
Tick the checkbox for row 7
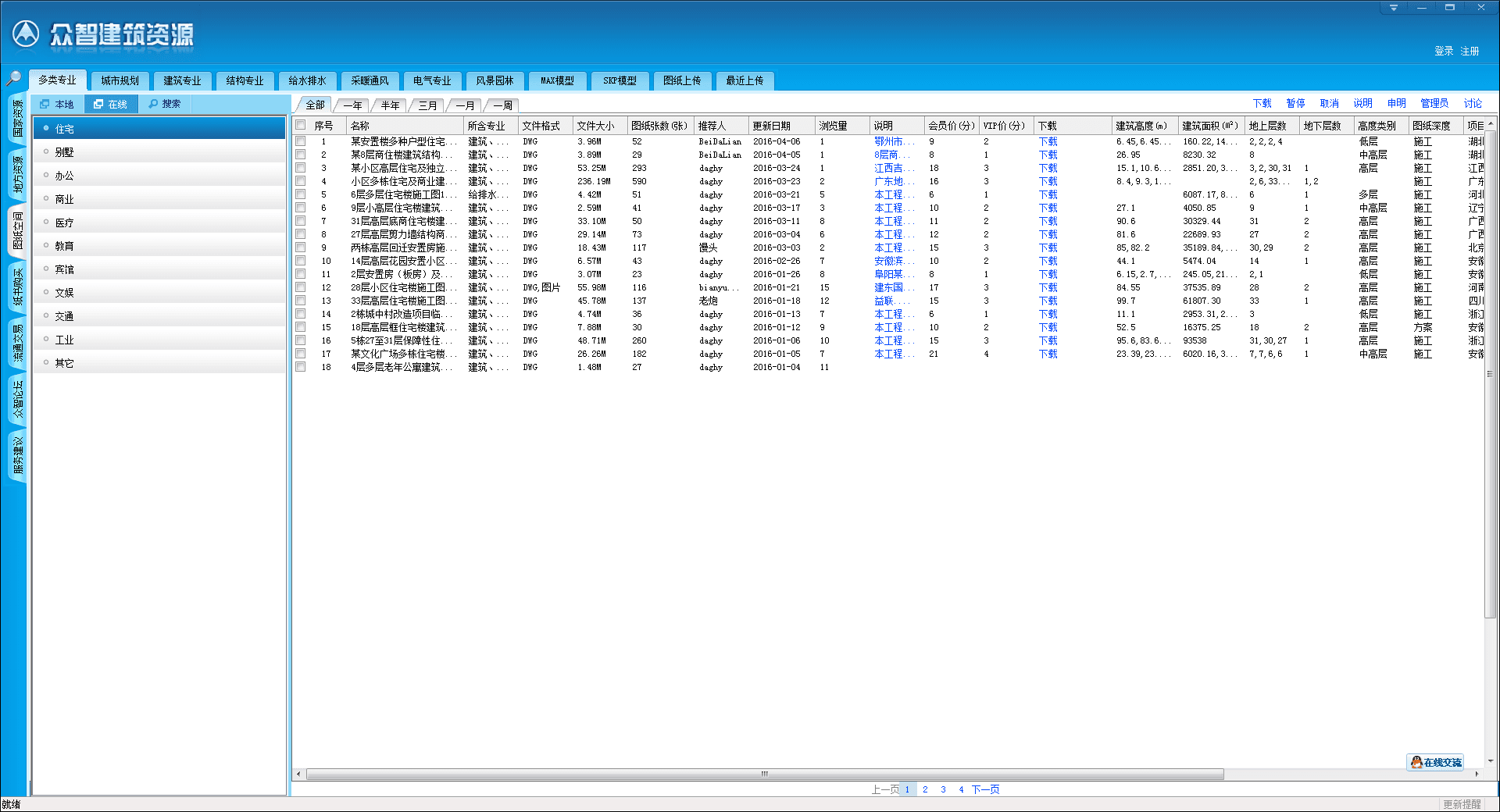pyautogui.click(x=300, y=221)
